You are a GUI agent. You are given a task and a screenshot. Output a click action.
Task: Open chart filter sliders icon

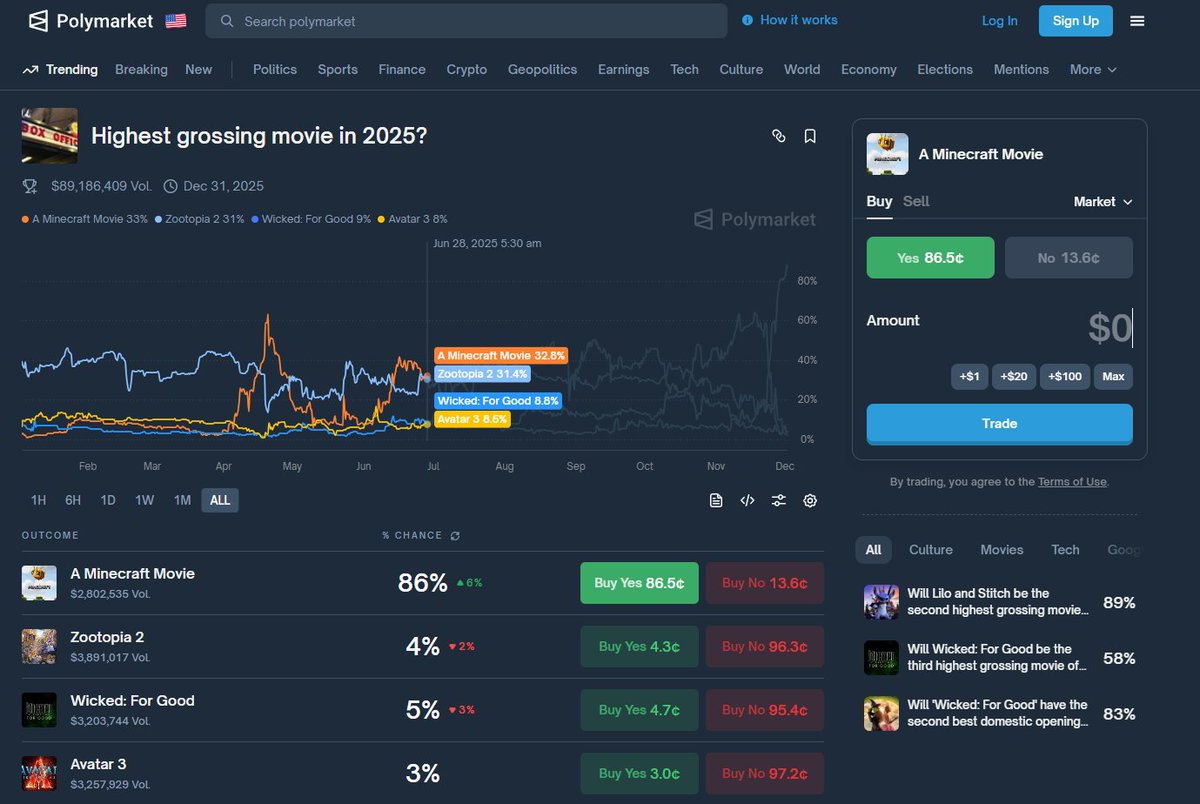pos(778,501)
